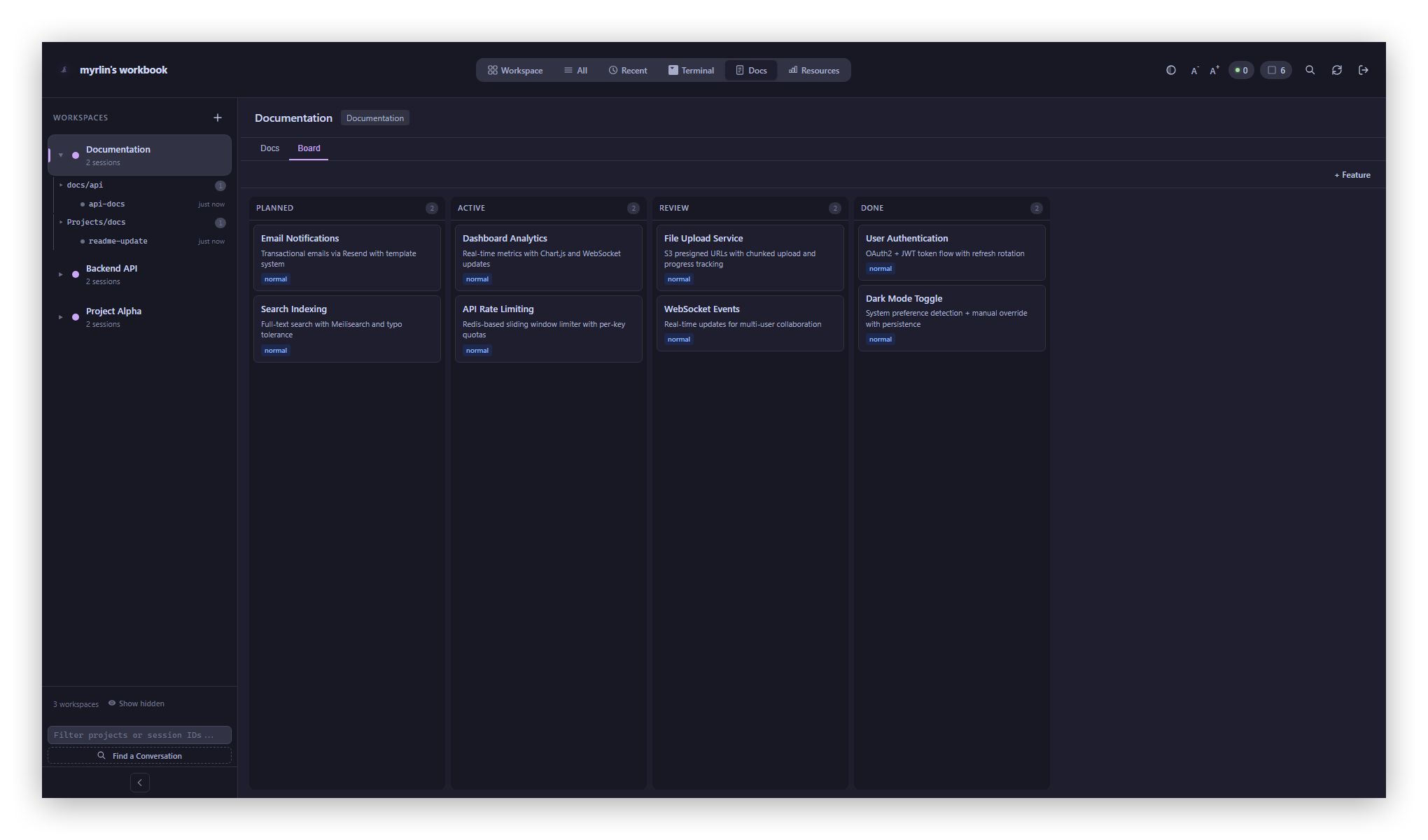Click the '3 workspaces' label
This screenshot has height=840, width=1428.
point(76,704)
